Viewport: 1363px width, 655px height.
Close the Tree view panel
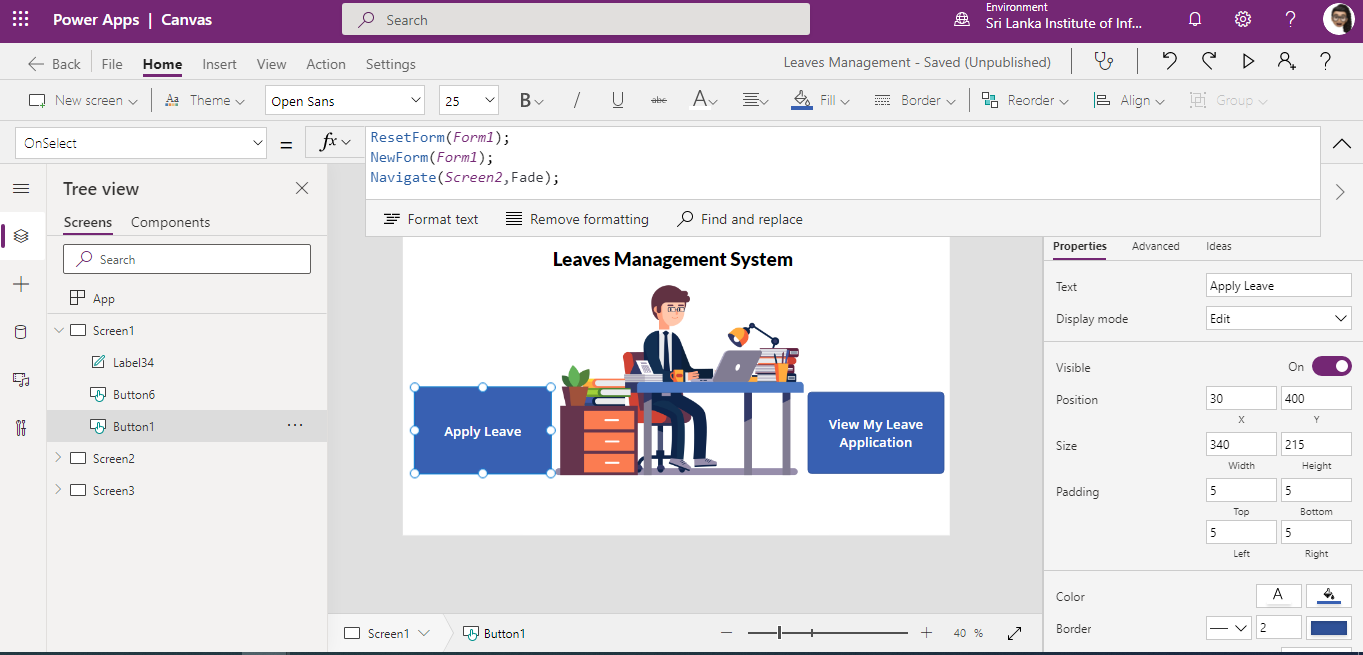tap(302, 189)
